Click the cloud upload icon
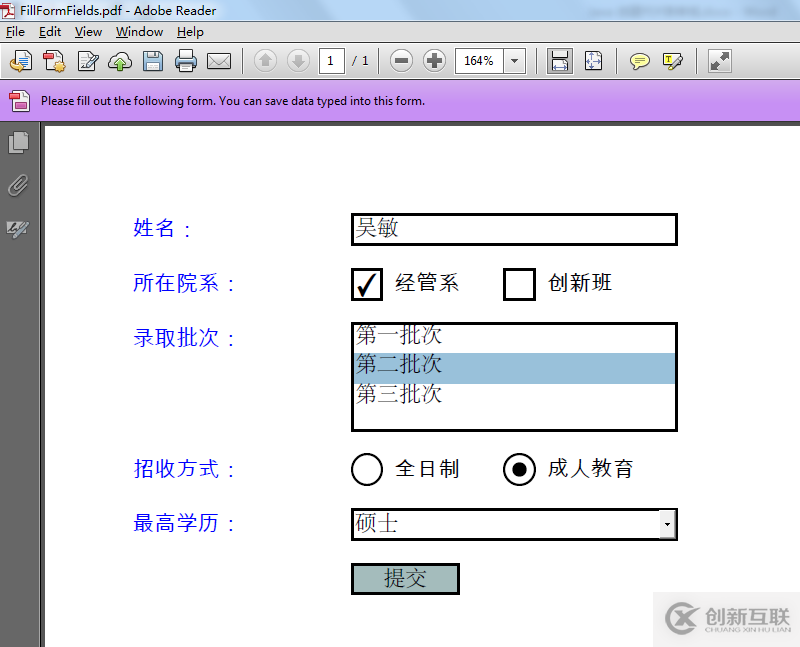This screenshot has height=647, width=800. point(120,61)
